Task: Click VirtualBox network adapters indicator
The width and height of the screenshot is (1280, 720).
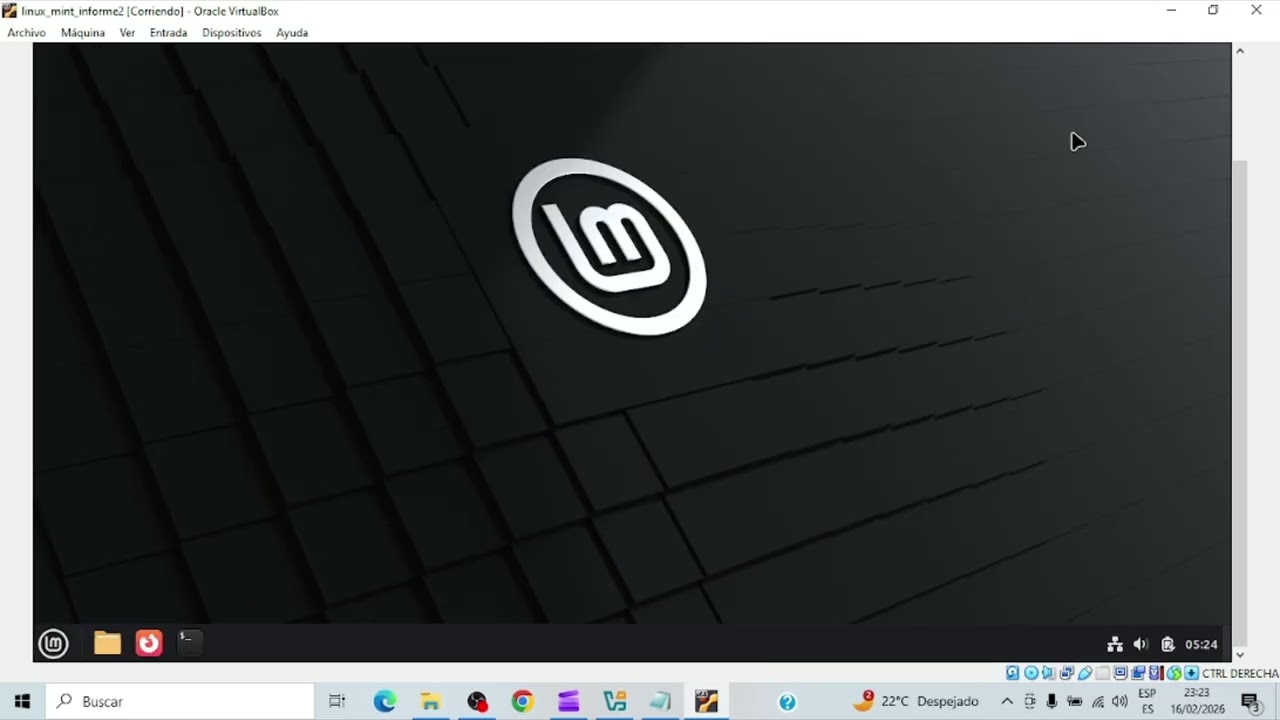Action: pyautogui.click(x=1067, y=673)
